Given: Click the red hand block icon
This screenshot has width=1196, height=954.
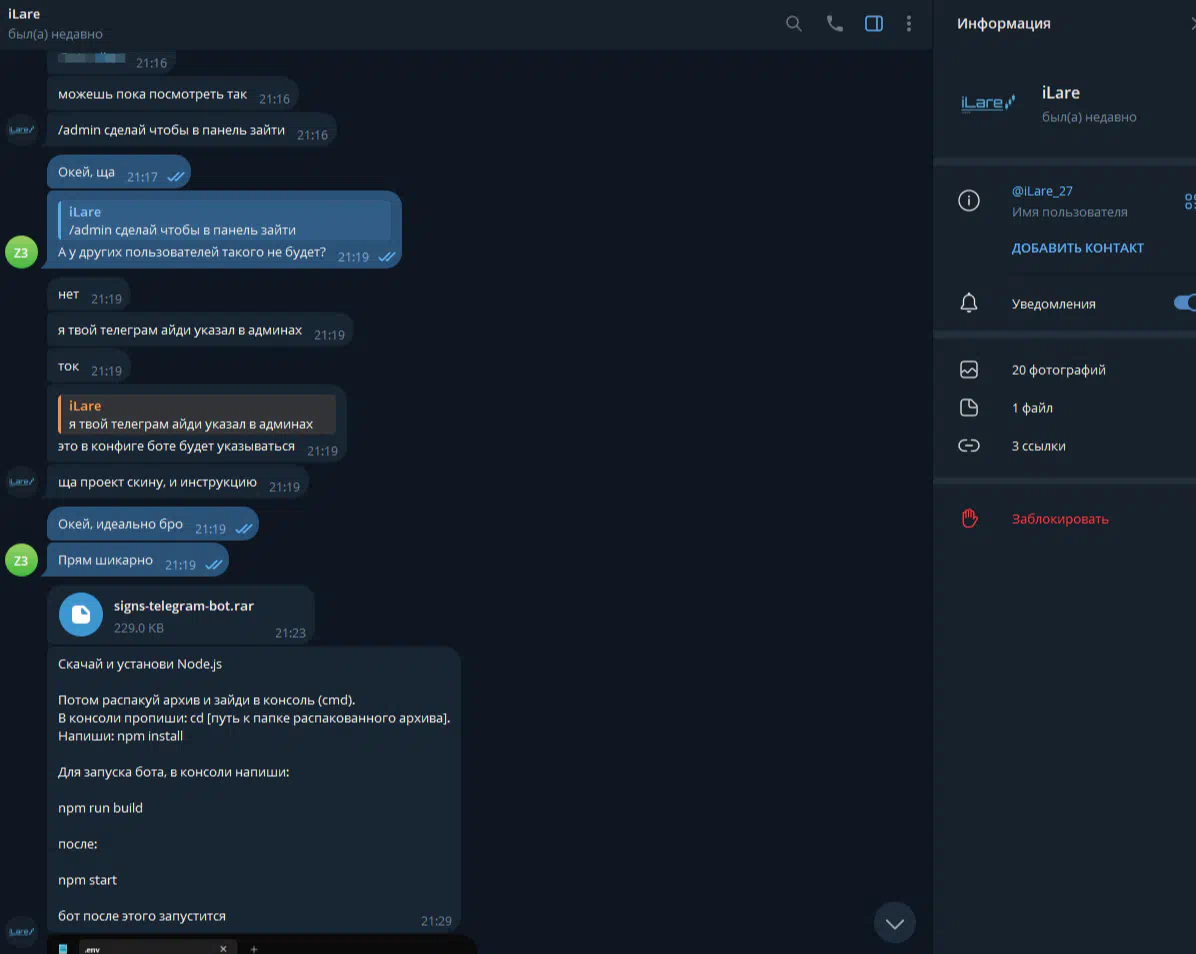Looking at the screenshot, I should coord(969,519).
